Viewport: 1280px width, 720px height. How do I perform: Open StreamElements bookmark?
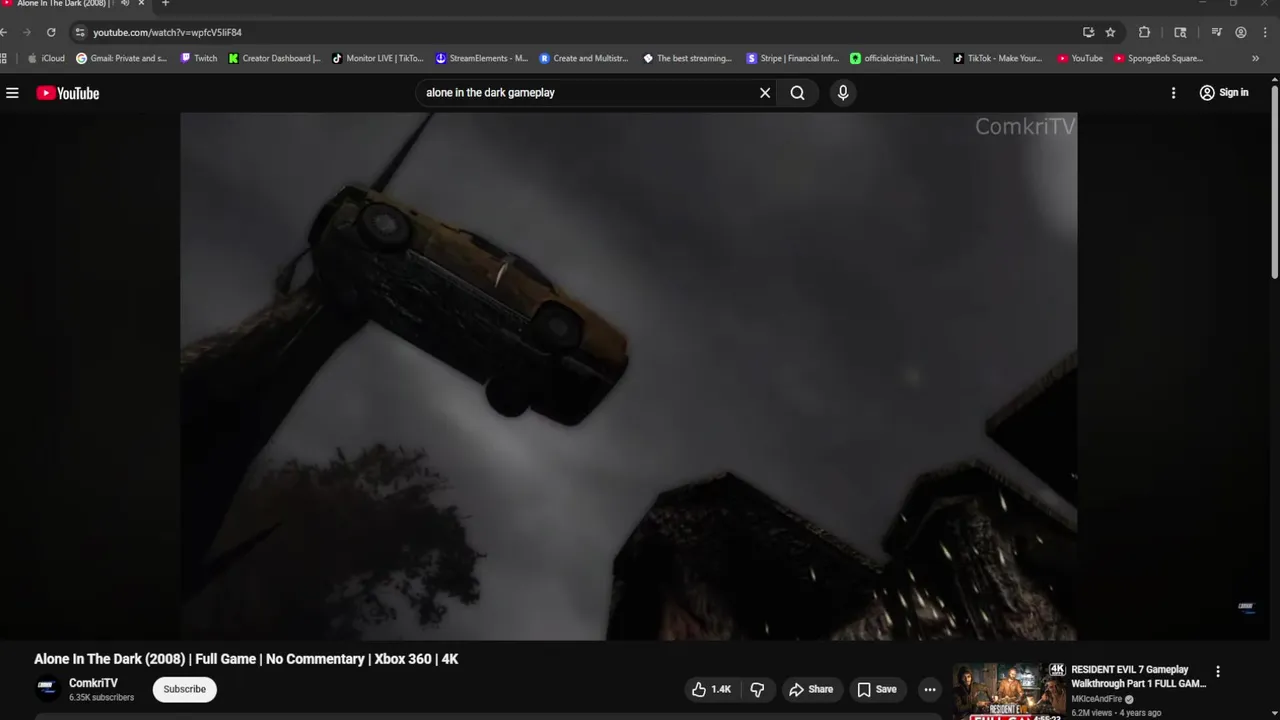point(481,58)
